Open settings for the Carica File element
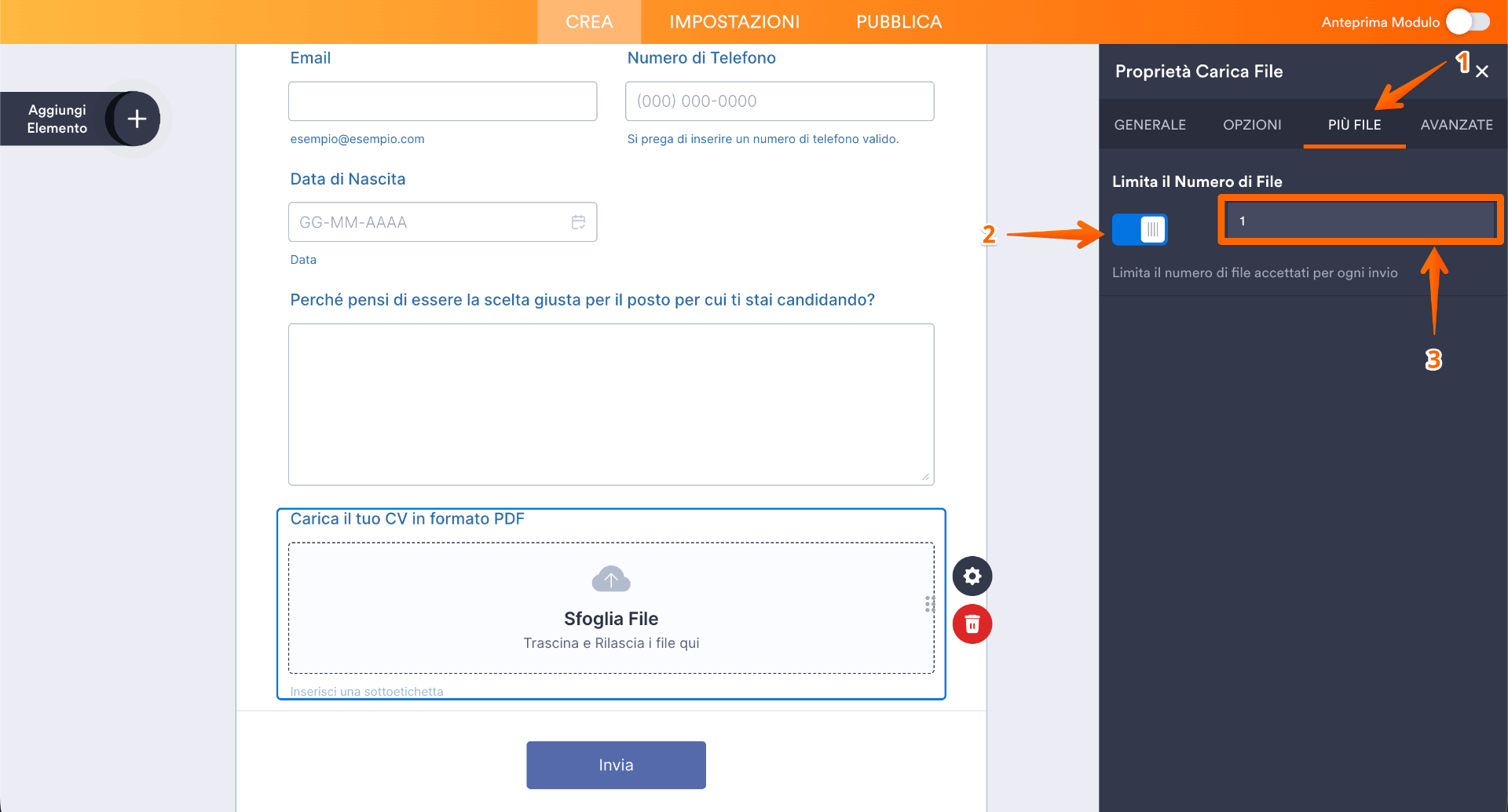 coord(972,576)
